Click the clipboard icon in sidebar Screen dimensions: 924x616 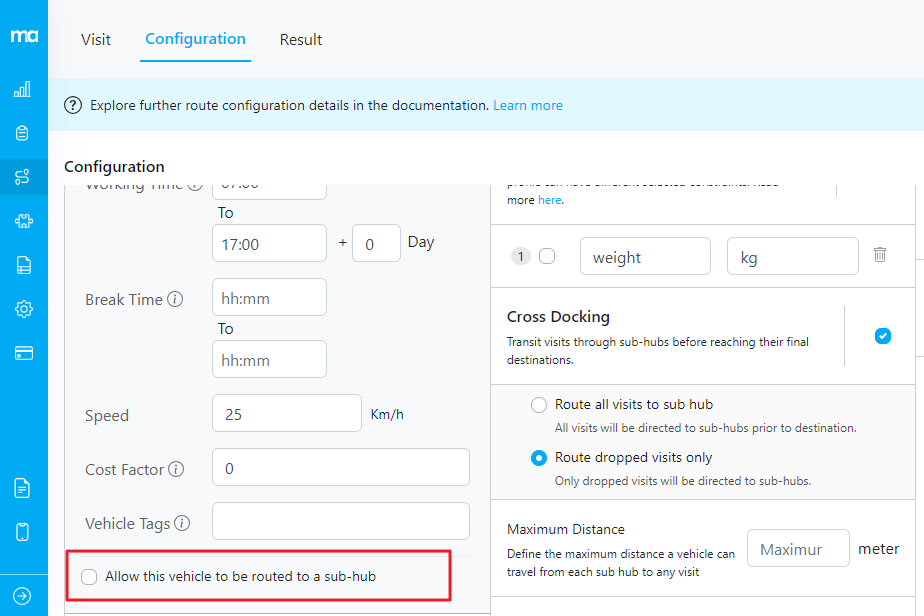(22, 133)
